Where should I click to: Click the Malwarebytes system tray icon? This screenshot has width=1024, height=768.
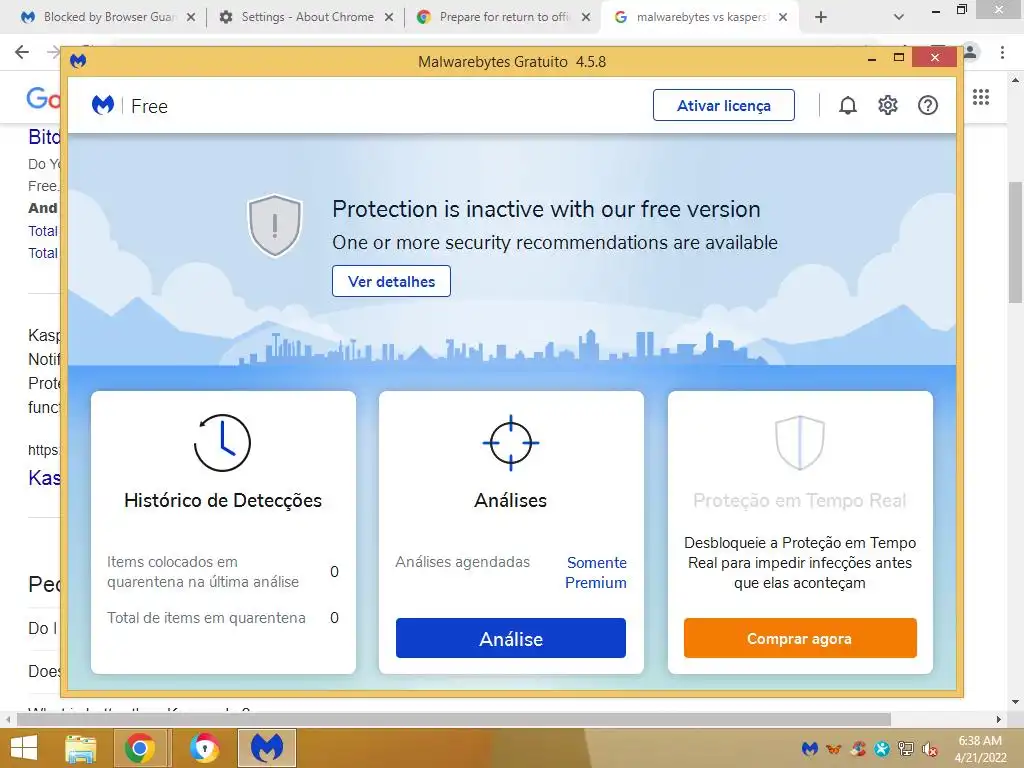coord(810,748)
